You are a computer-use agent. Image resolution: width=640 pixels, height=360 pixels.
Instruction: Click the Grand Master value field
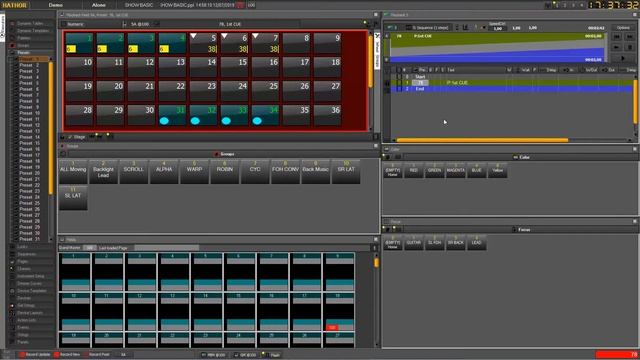[89, 248]
